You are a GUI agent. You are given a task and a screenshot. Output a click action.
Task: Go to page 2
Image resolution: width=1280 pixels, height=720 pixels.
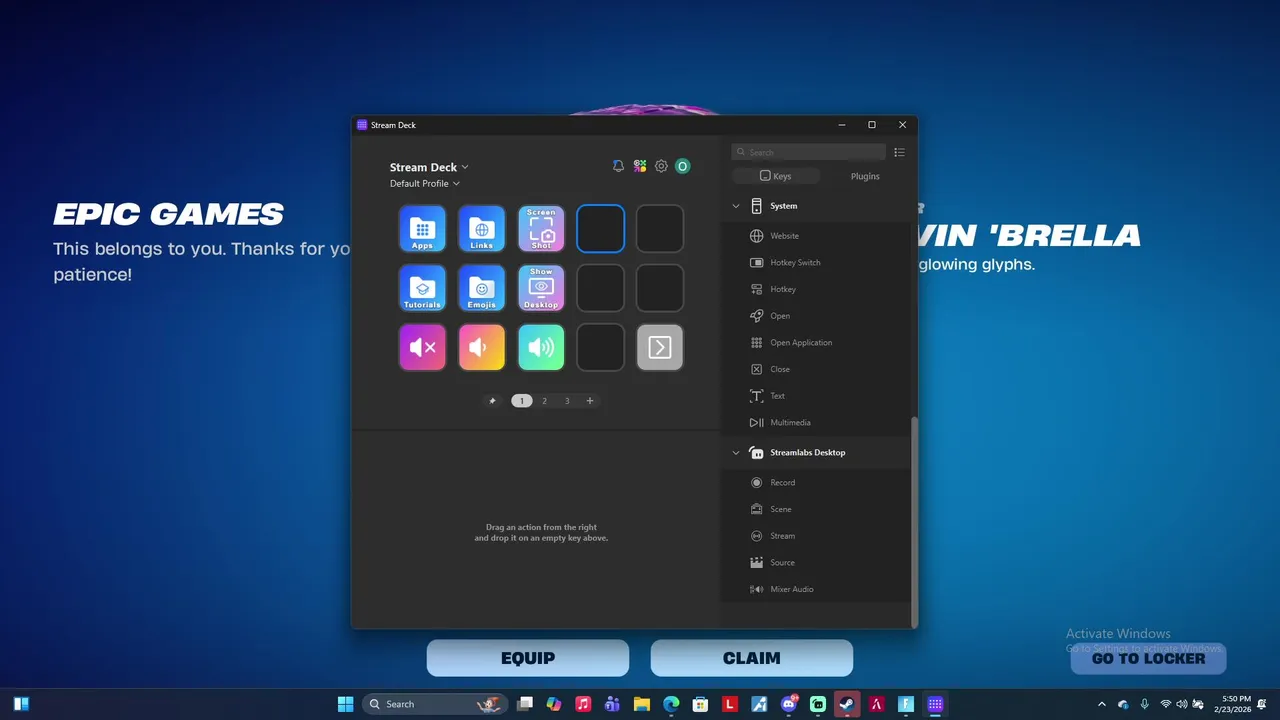click(544, 401)
